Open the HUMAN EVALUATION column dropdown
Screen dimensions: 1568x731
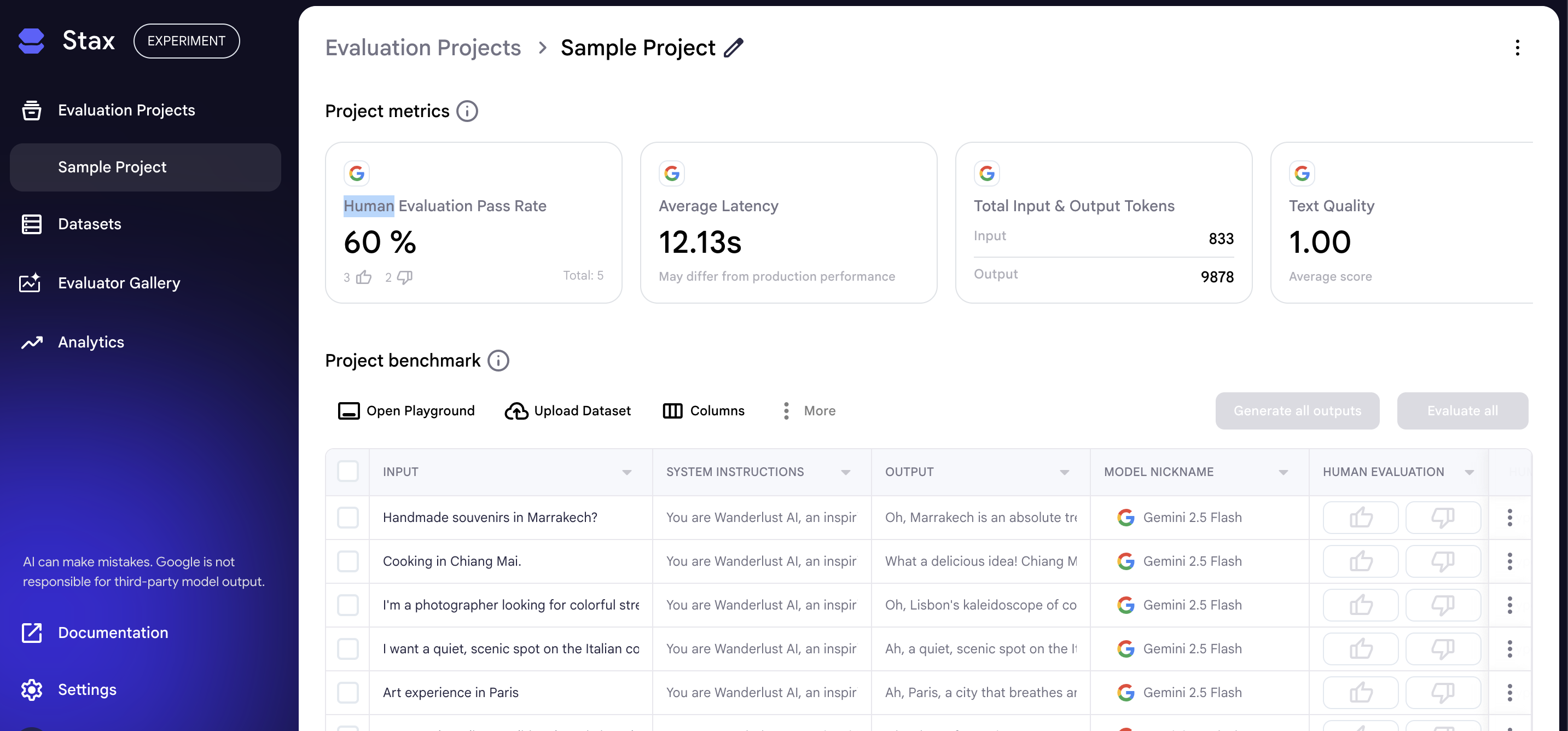click(1469, 472)
